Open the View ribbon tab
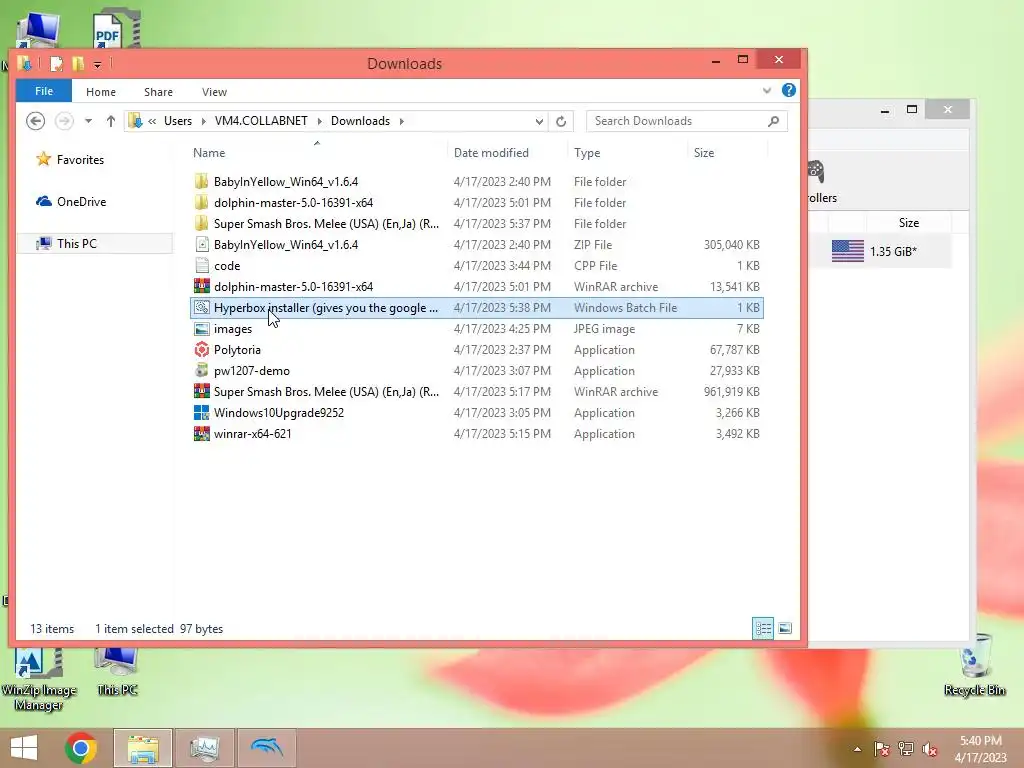The image size is (1024, 768). click(214, 92)
